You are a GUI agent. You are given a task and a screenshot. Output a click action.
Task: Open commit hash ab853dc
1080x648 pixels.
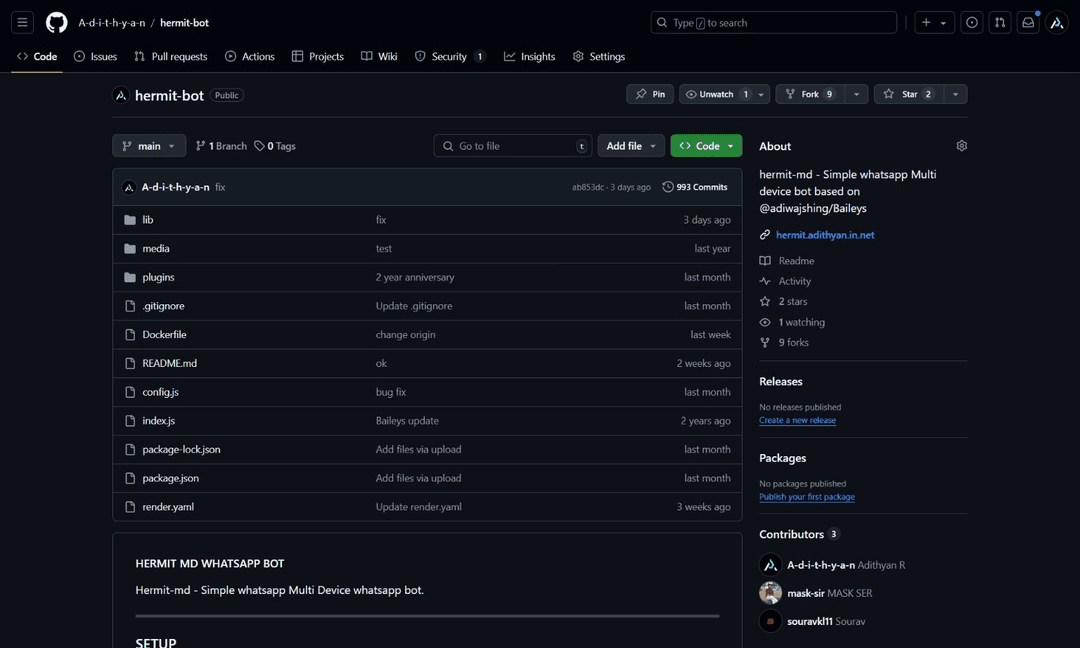point(588,187)
